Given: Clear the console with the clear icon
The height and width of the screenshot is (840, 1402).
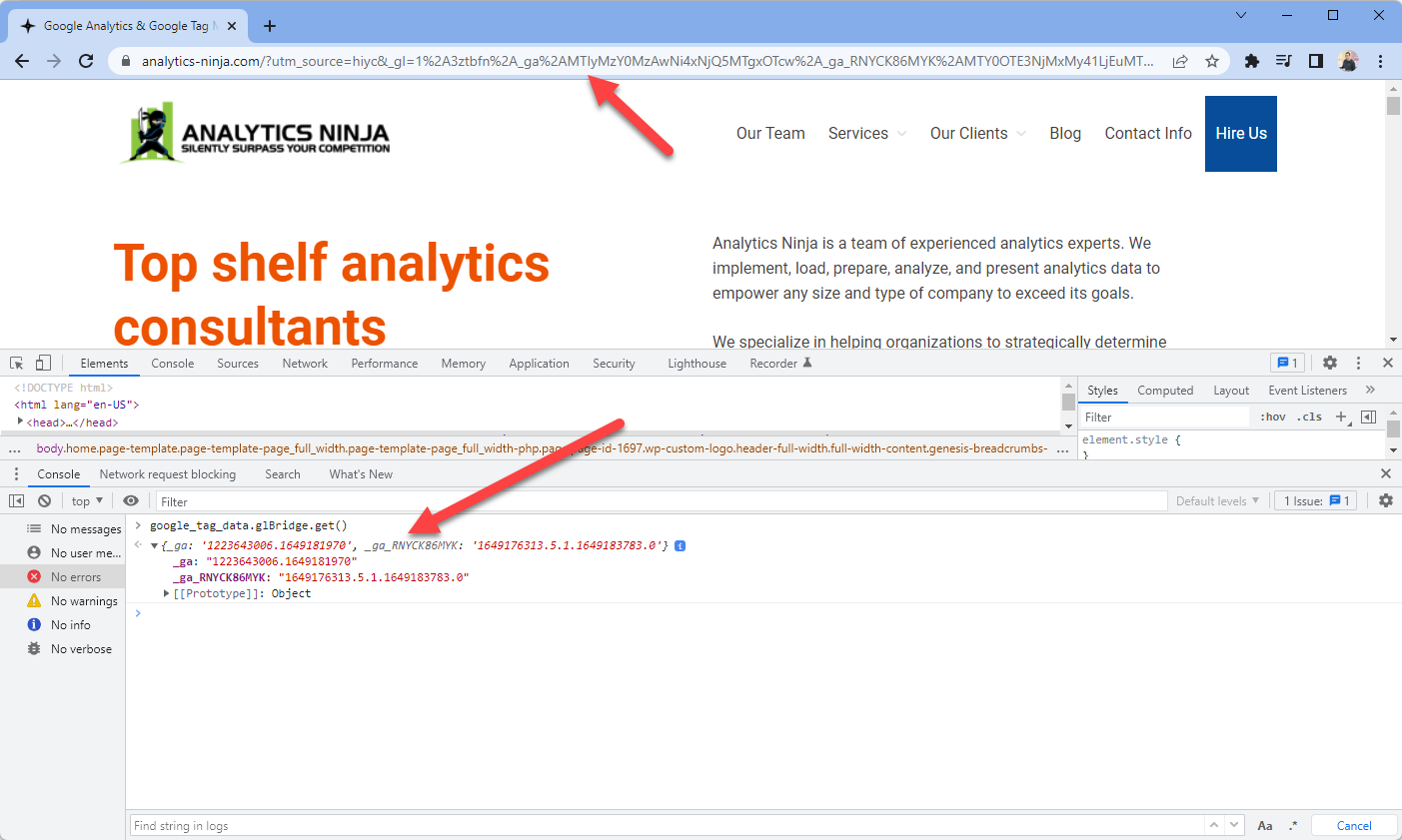Looking at the screenshot, I should click(x=44, y=501).
